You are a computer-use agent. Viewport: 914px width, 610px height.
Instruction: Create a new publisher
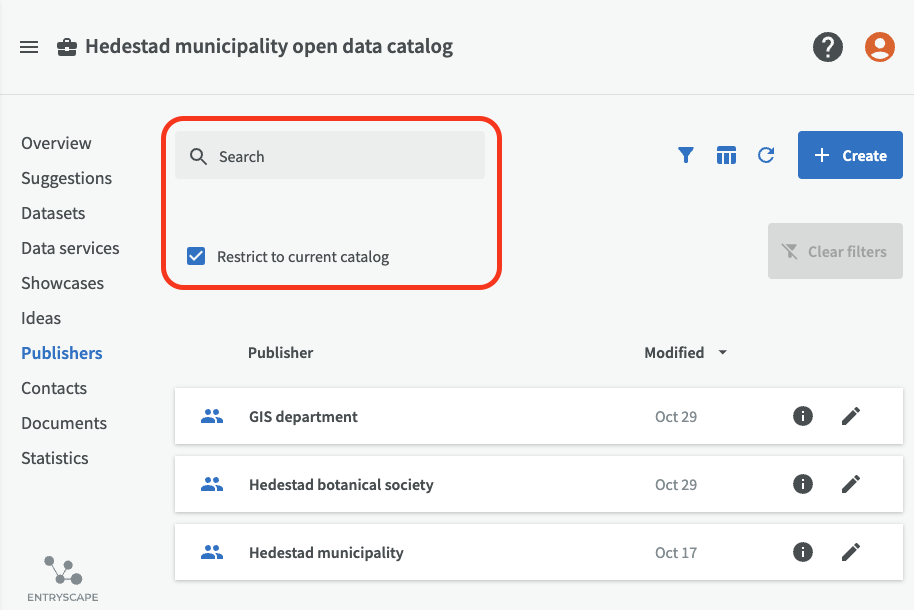(849, 155)
